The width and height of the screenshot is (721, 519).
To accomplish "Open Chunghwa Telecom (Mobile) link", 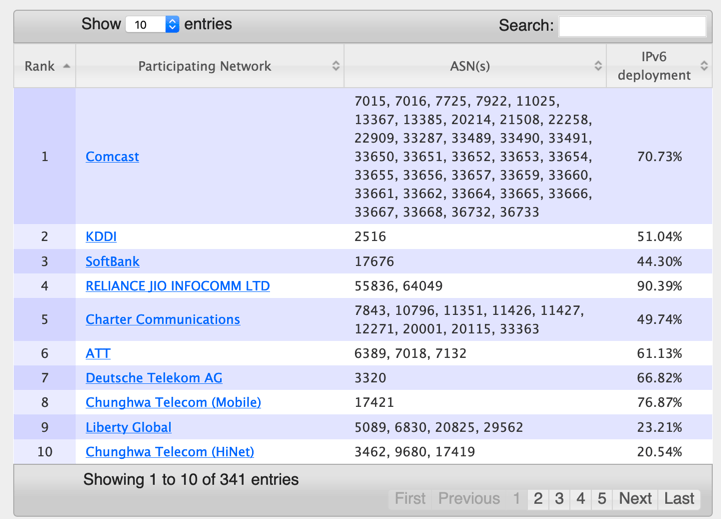I will [173, 403].
